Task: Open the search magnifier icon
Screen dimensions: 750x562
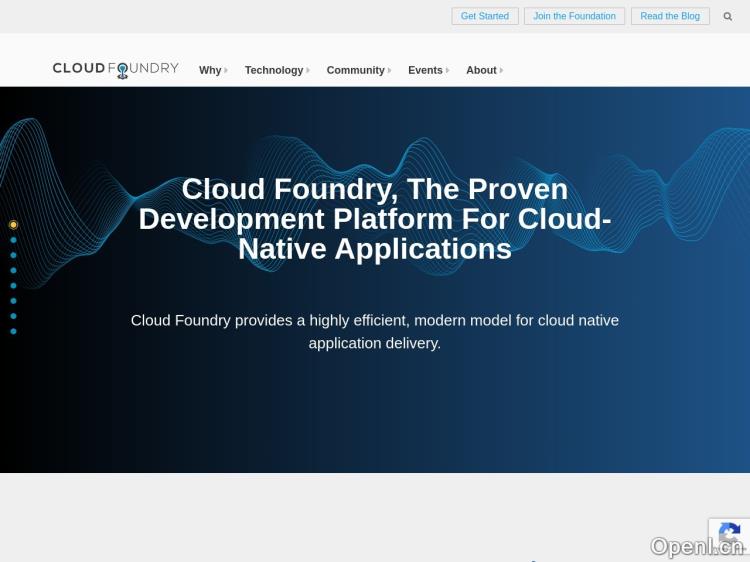Action: (728, 16)
